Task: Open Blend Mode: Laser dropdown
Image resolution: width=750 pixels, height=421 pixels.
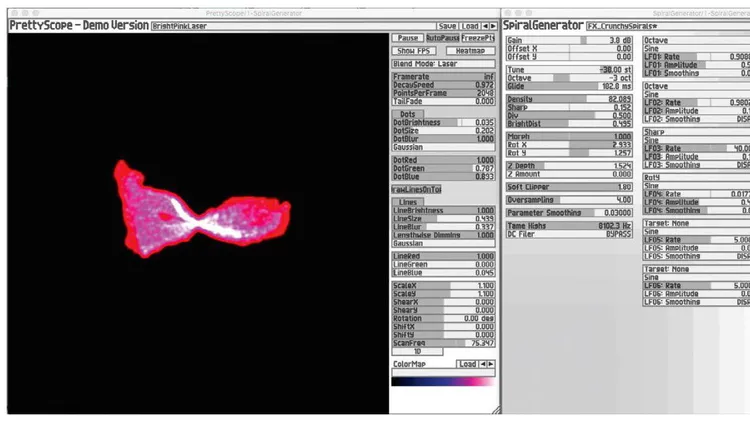Action: 443,64
